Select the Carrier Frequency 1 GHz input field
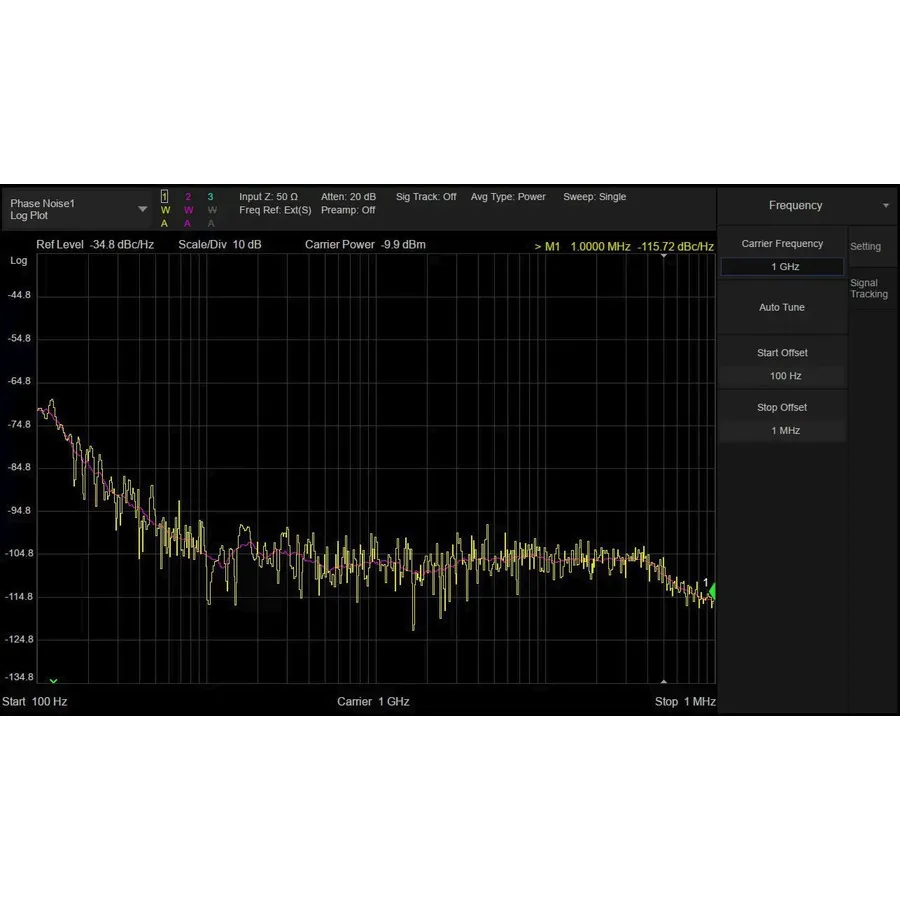 pyautogui.click(x=782, y=266)
